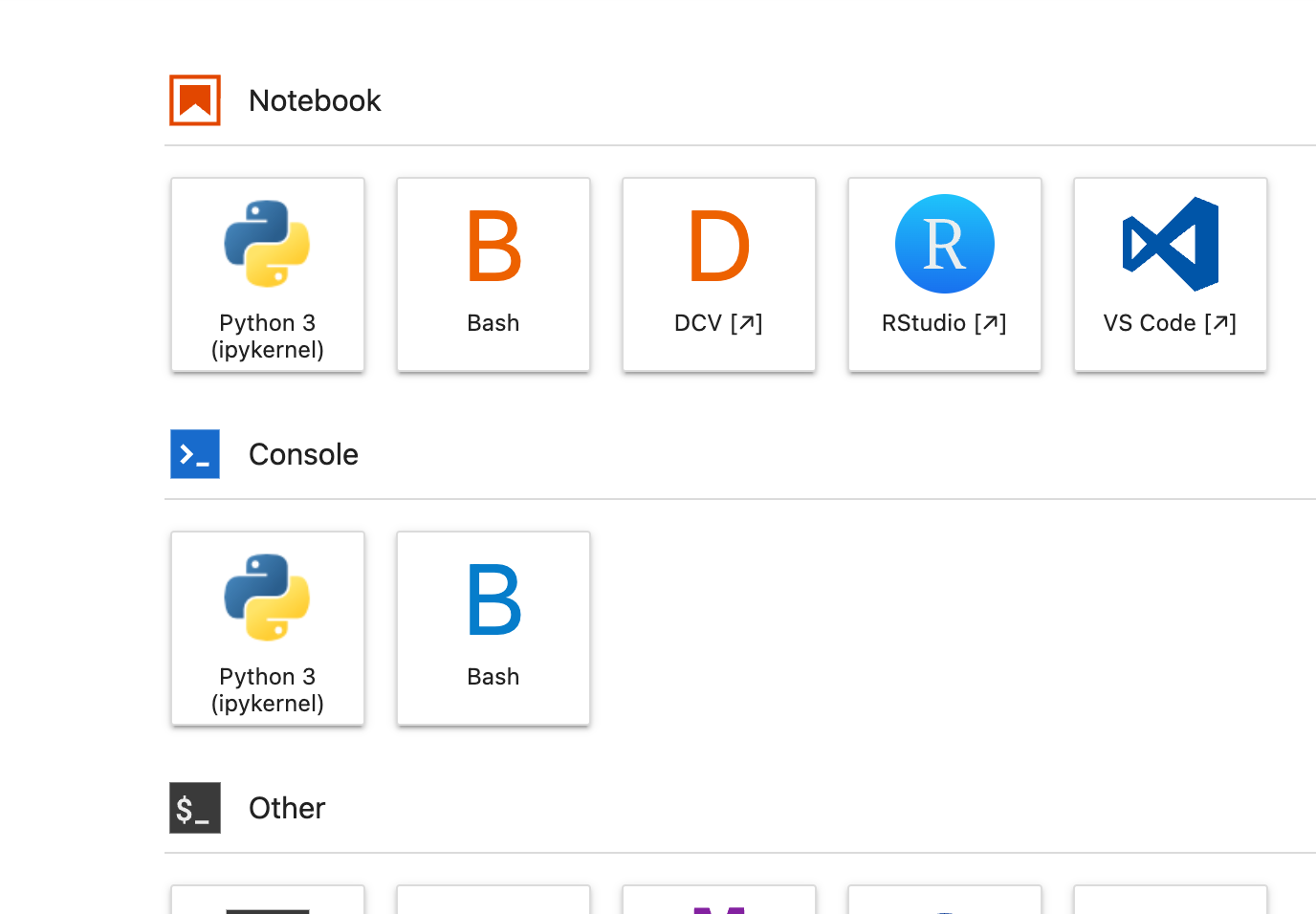Image resolution: width=1316 pixels, height=914 pixels.
Task: Open the DCV launcher card
Action: [x=719, y=274]
